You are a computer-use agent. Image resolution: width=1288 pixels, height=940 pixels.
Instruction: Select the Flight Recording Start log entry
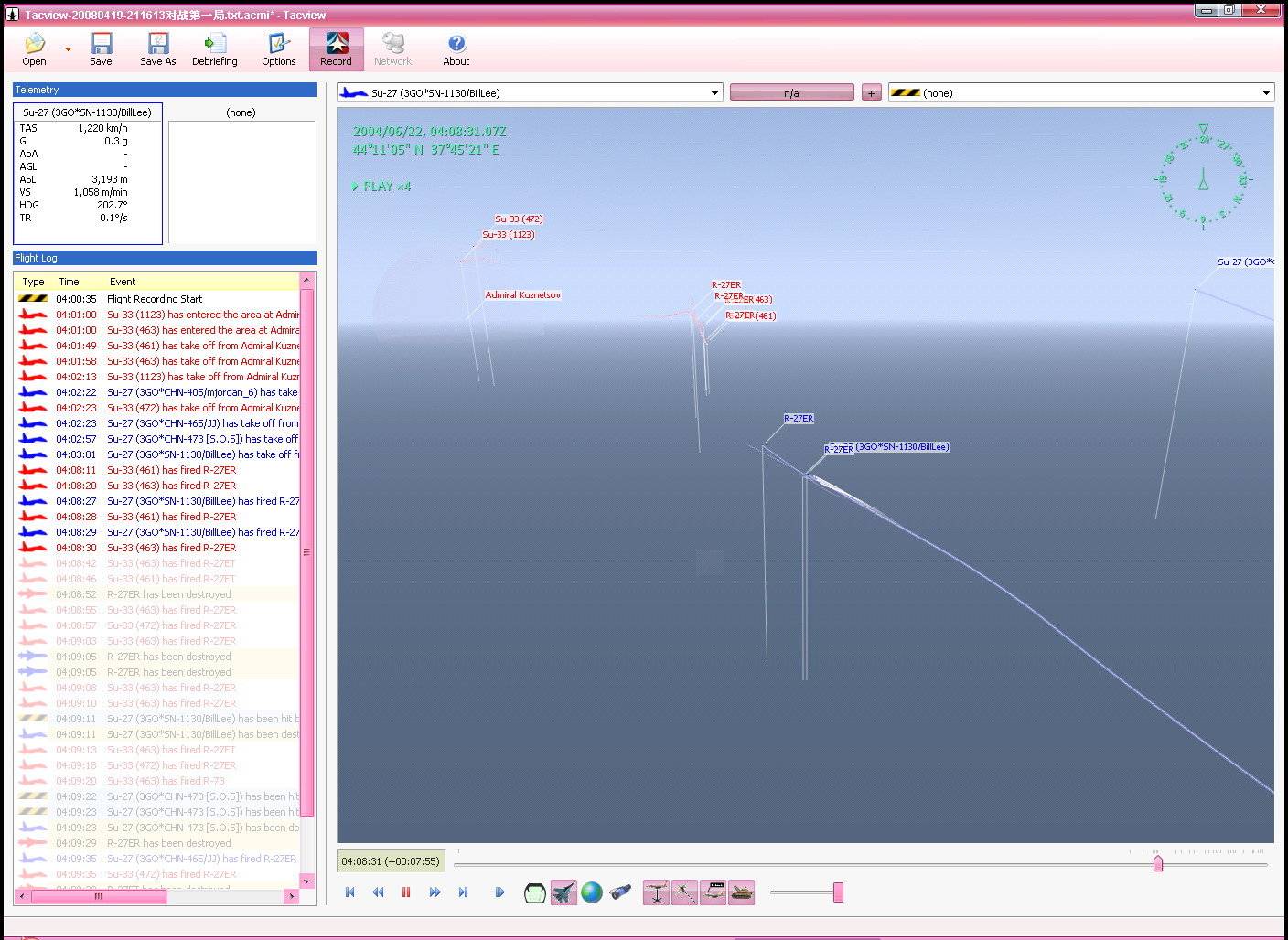(155, 299)
